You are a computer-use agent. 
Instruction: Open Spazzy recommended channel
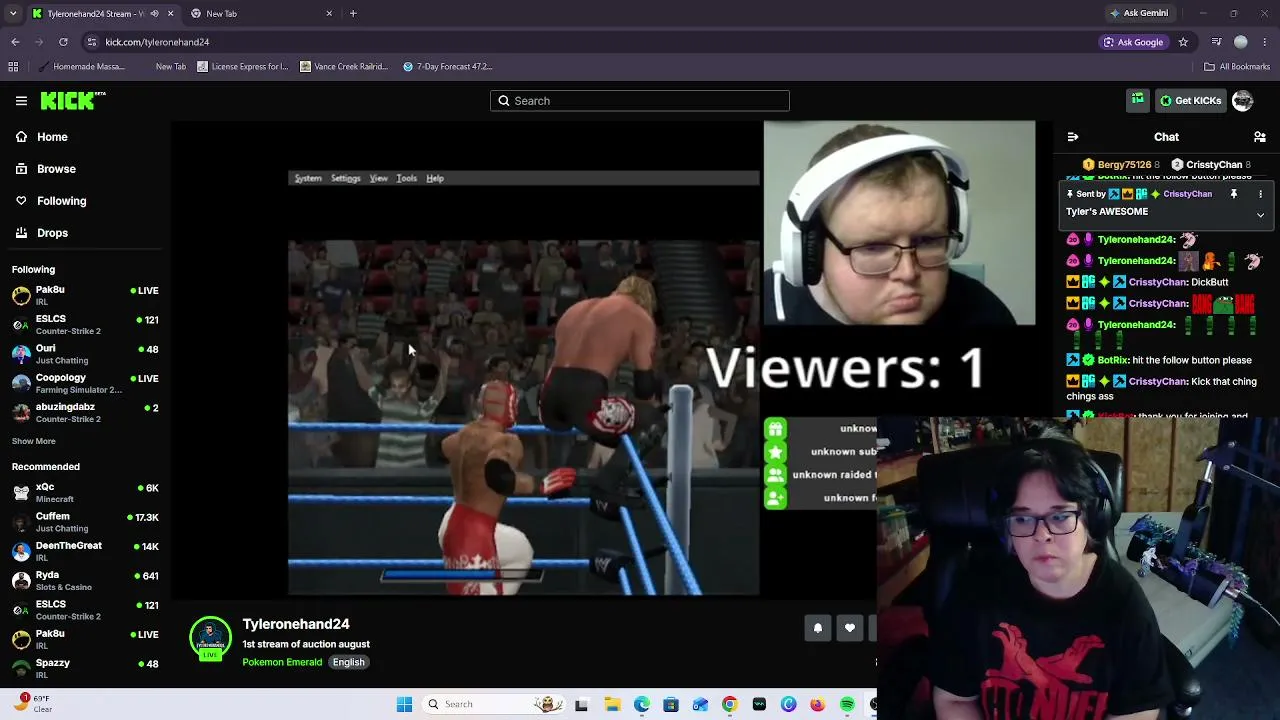tap(85, 668)
